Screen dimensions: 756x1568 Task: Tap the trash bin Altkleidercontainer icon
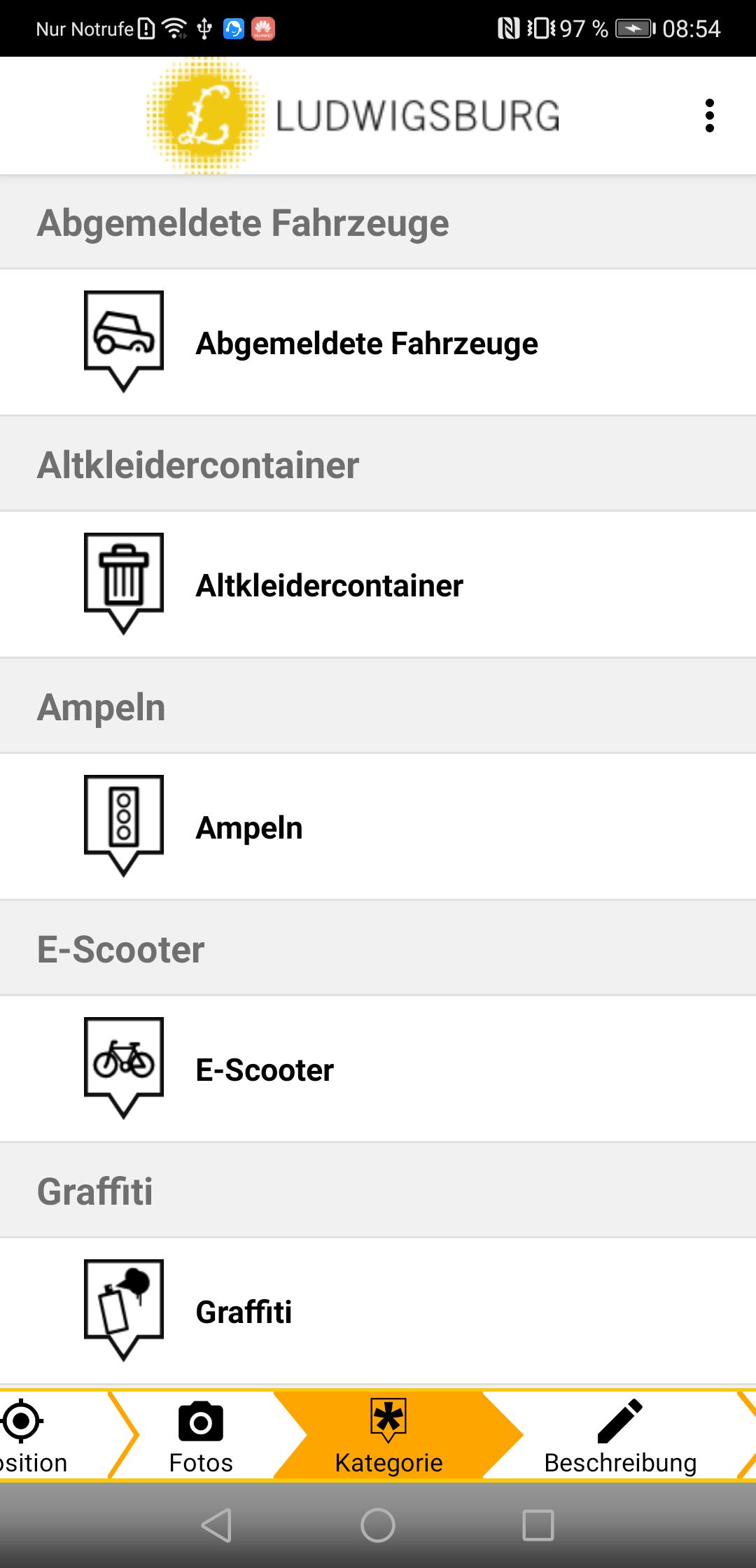click(124, 584)
